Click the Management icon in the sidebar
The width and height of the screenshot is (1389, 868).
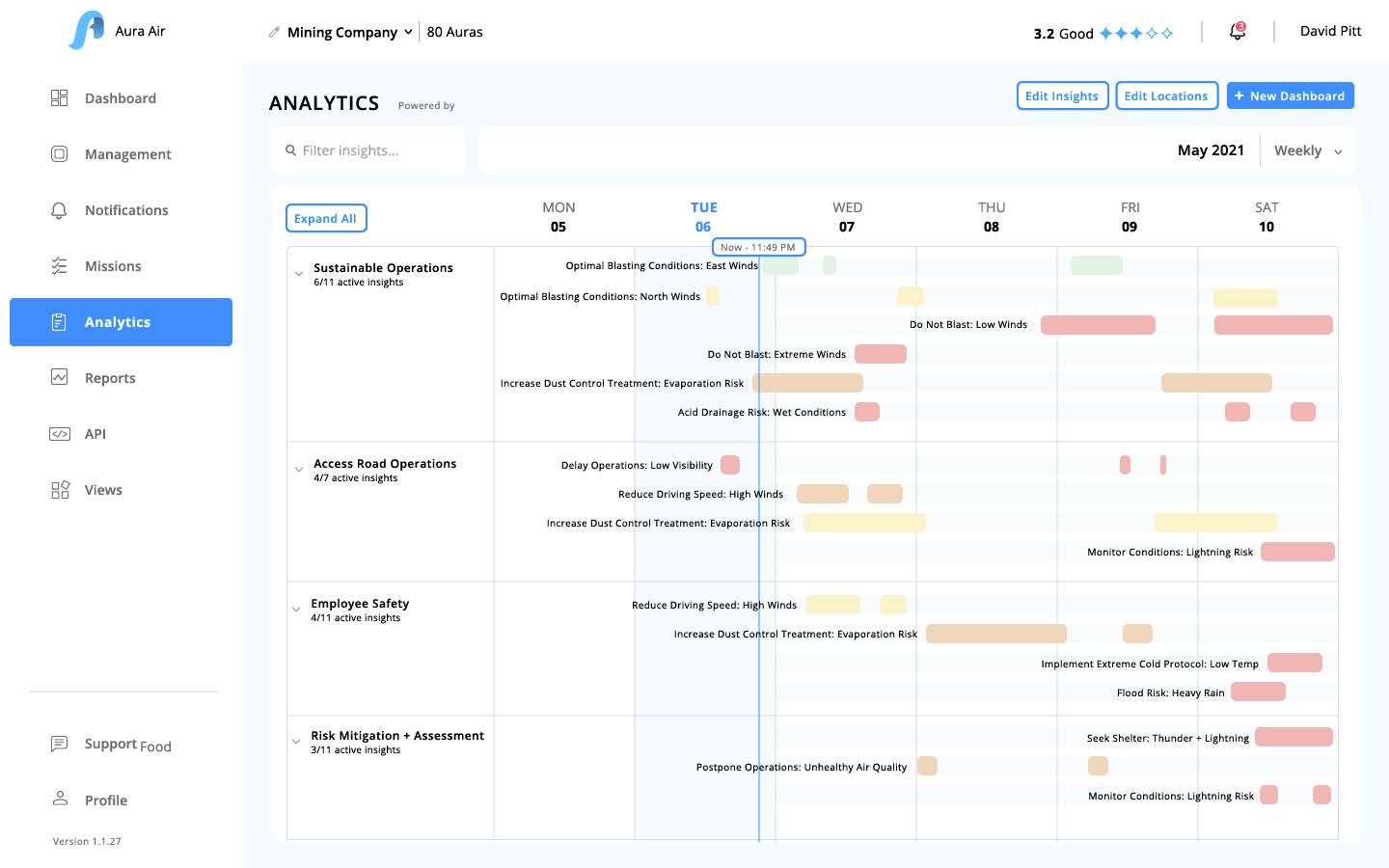pos(59,153)
